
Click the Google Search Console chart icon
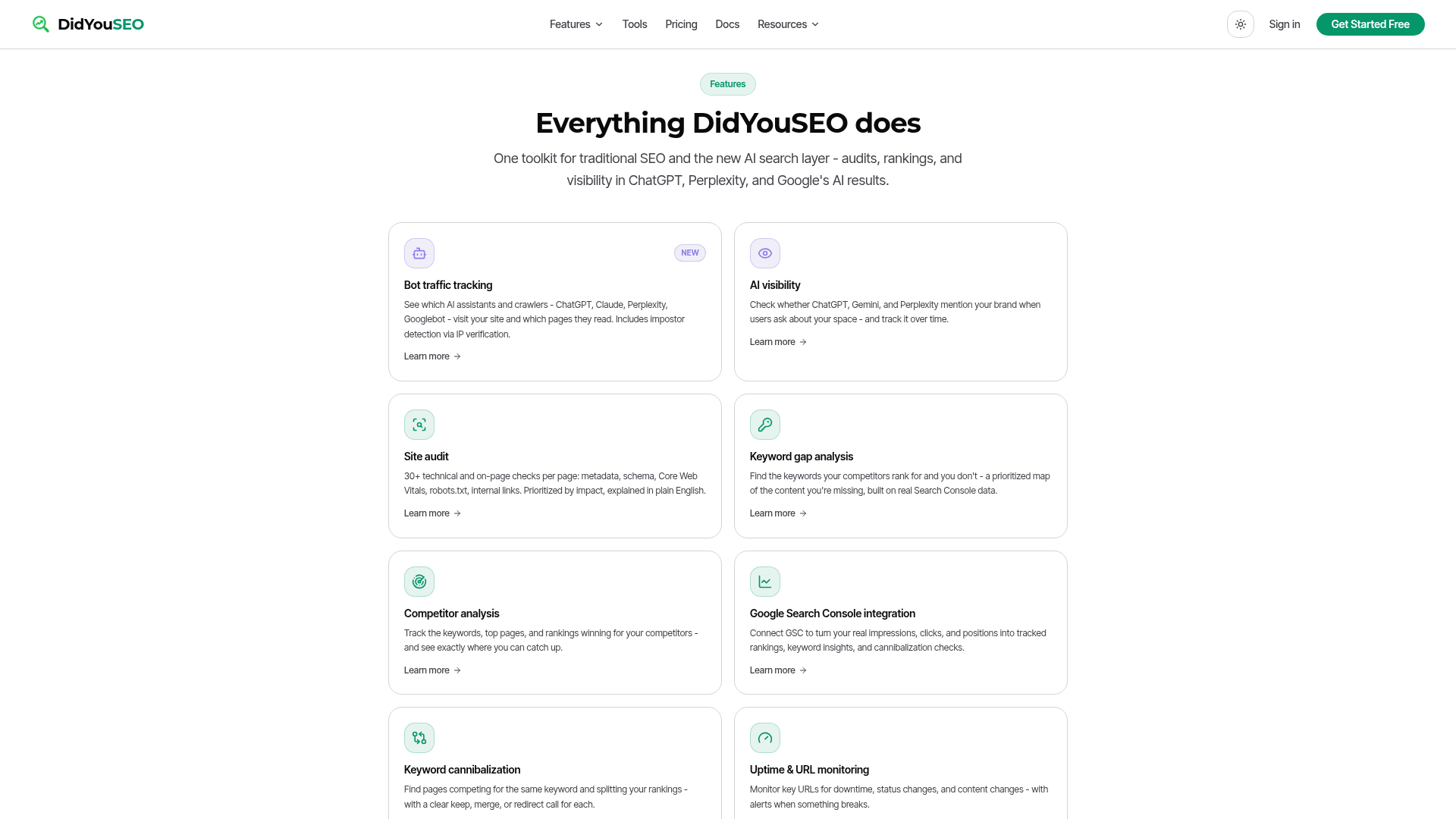[x=765, y=582]
